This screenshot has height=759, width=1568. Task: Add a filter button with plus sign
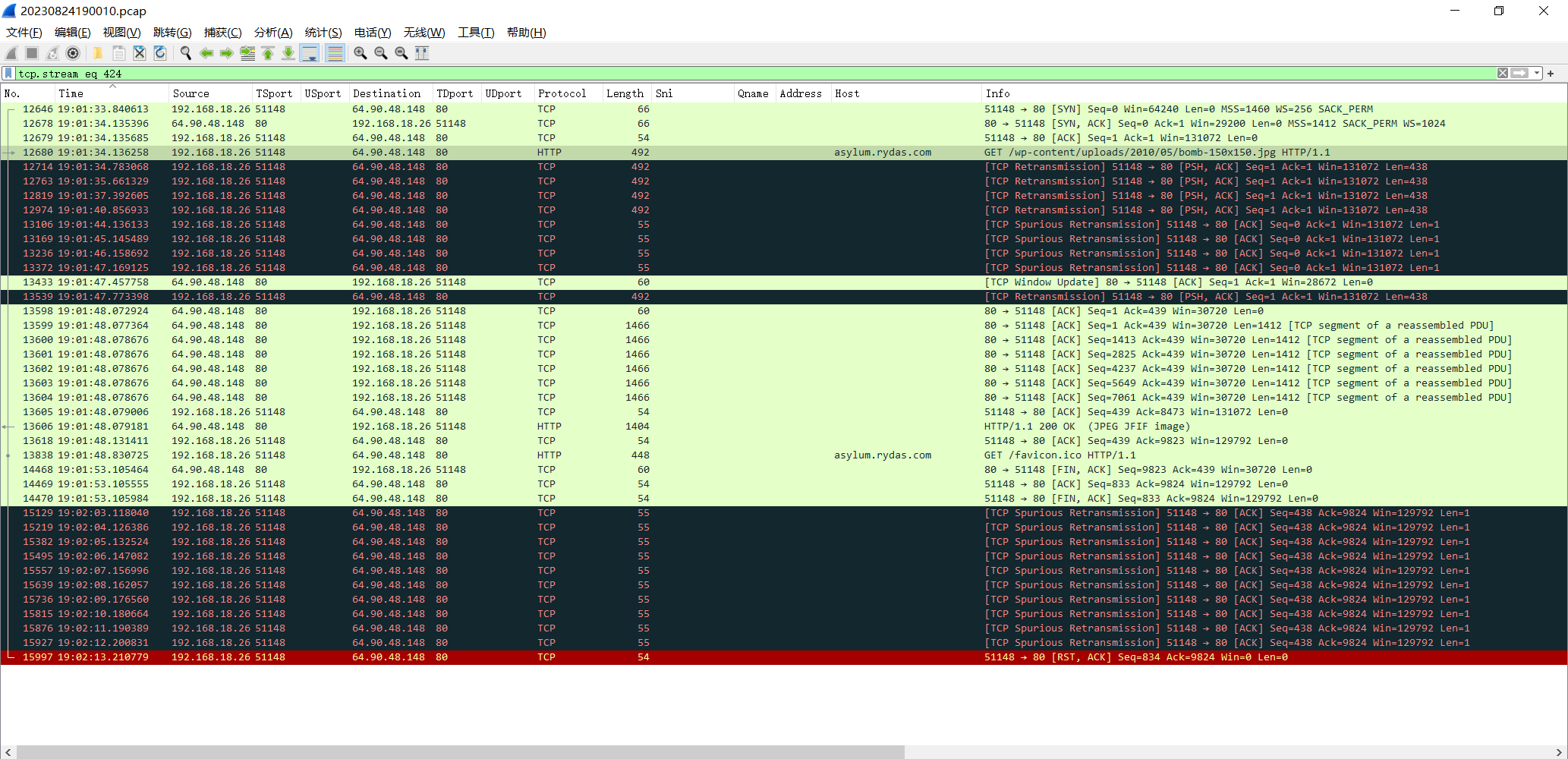click(x=1551, y=74)
